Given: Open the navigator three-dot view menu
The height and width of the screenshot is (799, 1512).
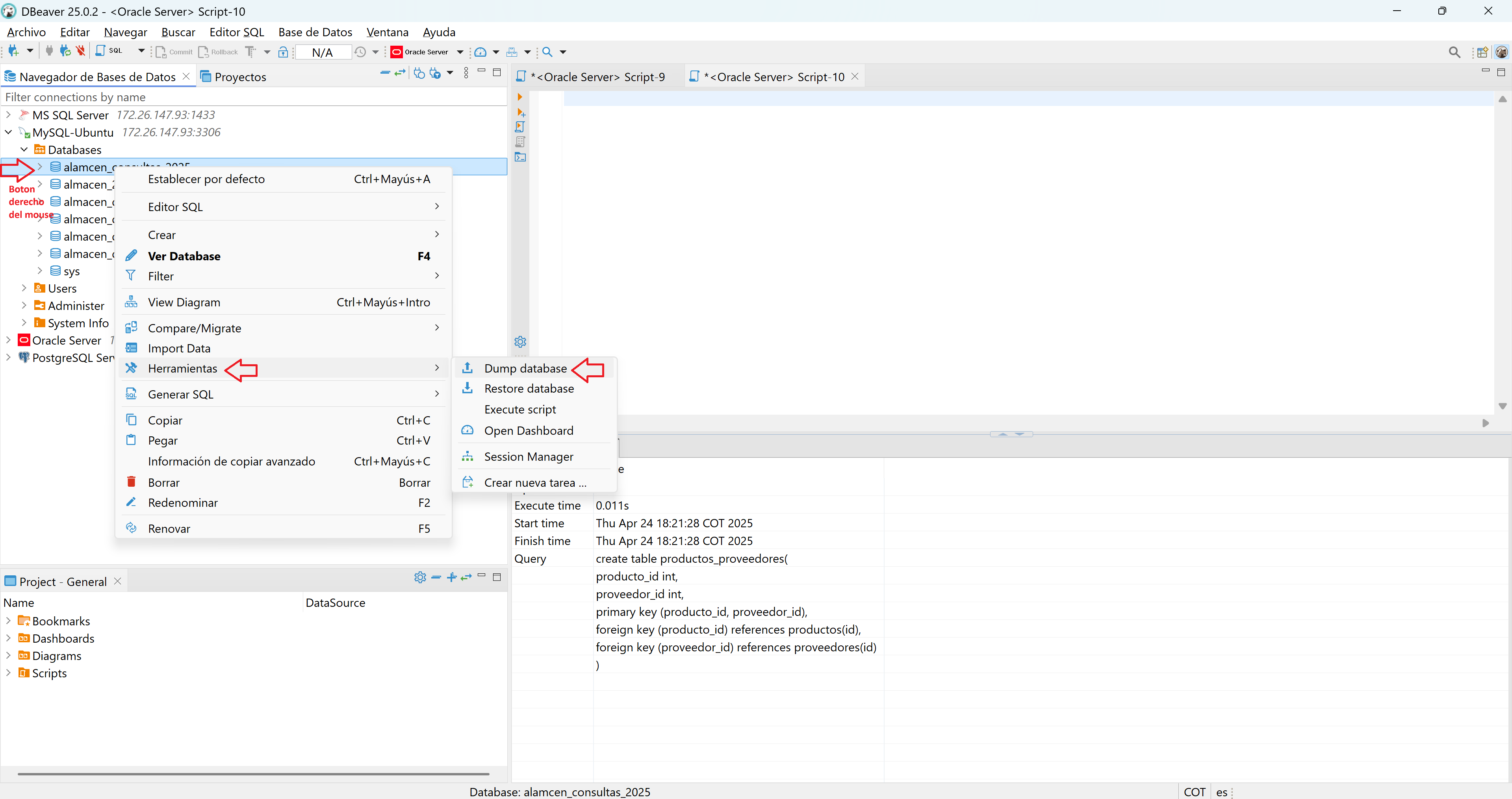Looking at the screenshot, I should point(466,73).
